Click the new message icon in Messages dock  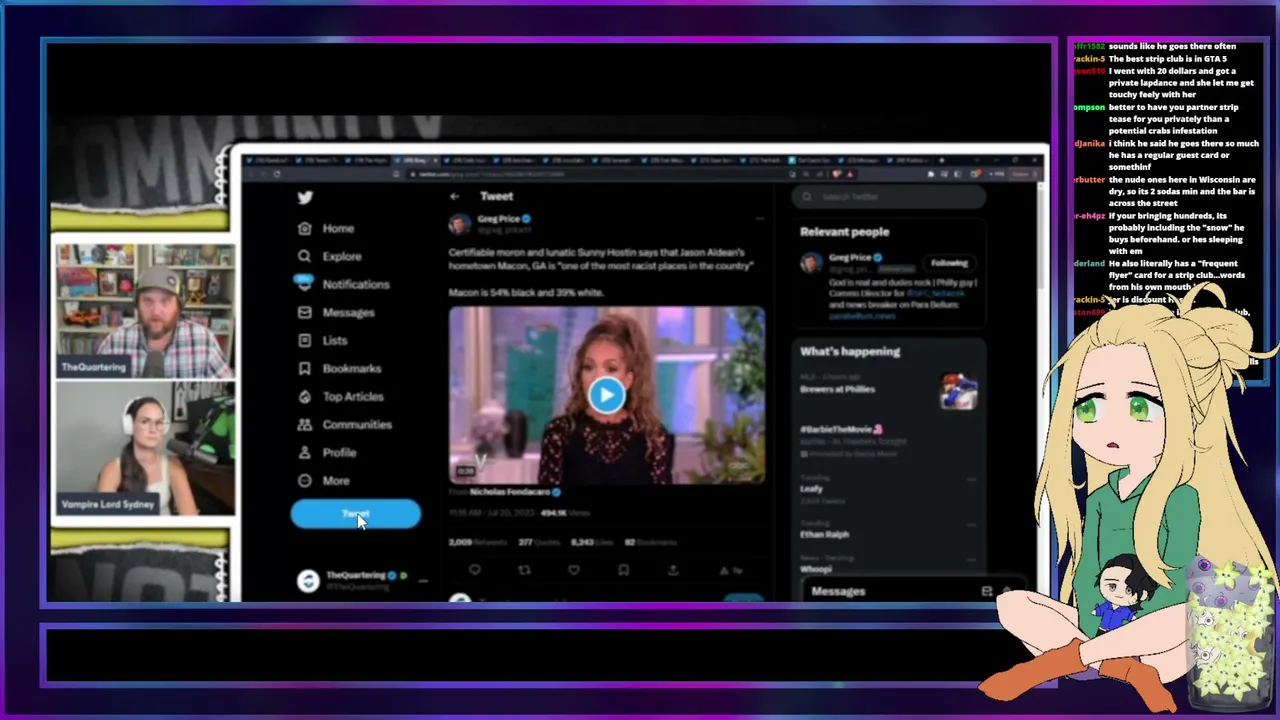coord(987,591)
